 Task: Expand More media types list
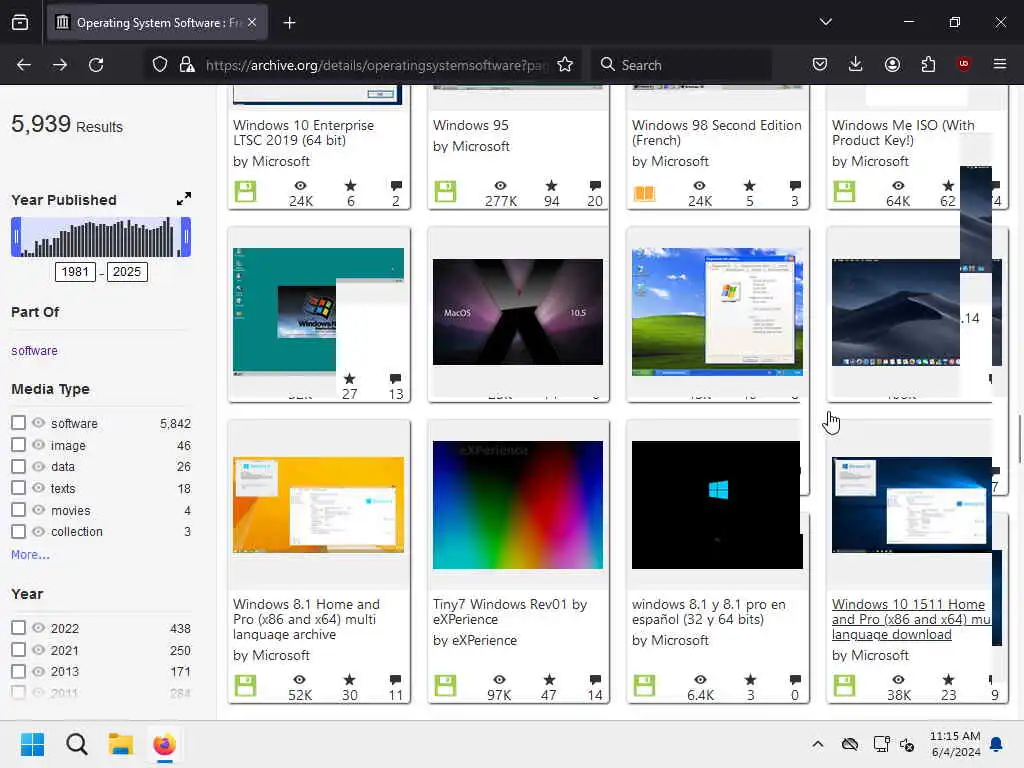click(x=30, y=554)
